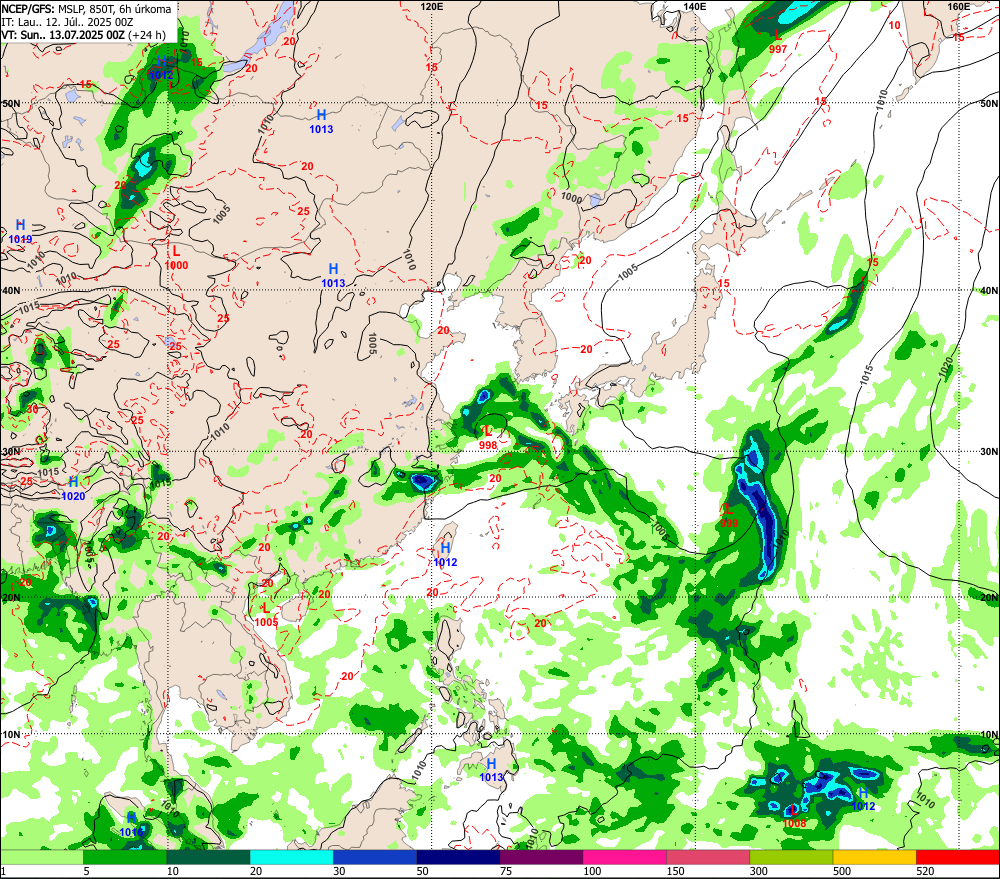Click the valid time "VT: Sun.. 13.07.2025 00Z"
The width and height of the screenshot is (1000, 879).
63,35
